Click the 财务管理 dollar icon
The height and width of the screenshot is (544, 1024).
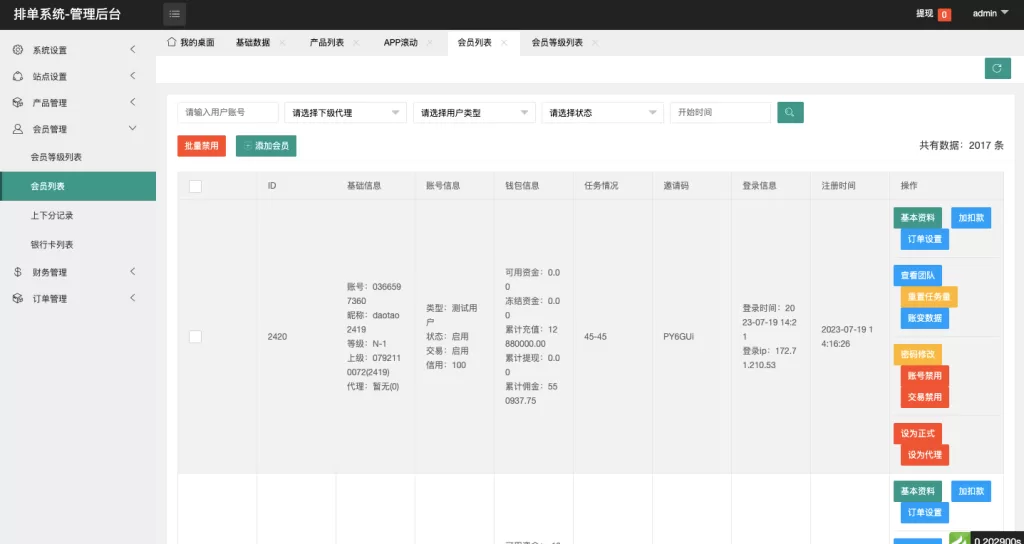[x=18, y=272]
